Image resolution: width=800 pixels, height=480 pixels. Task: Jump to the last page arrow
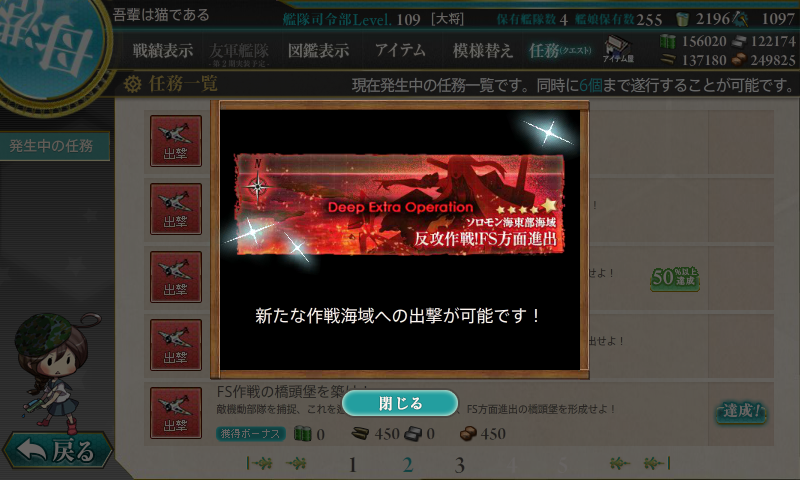click(657, 463)
